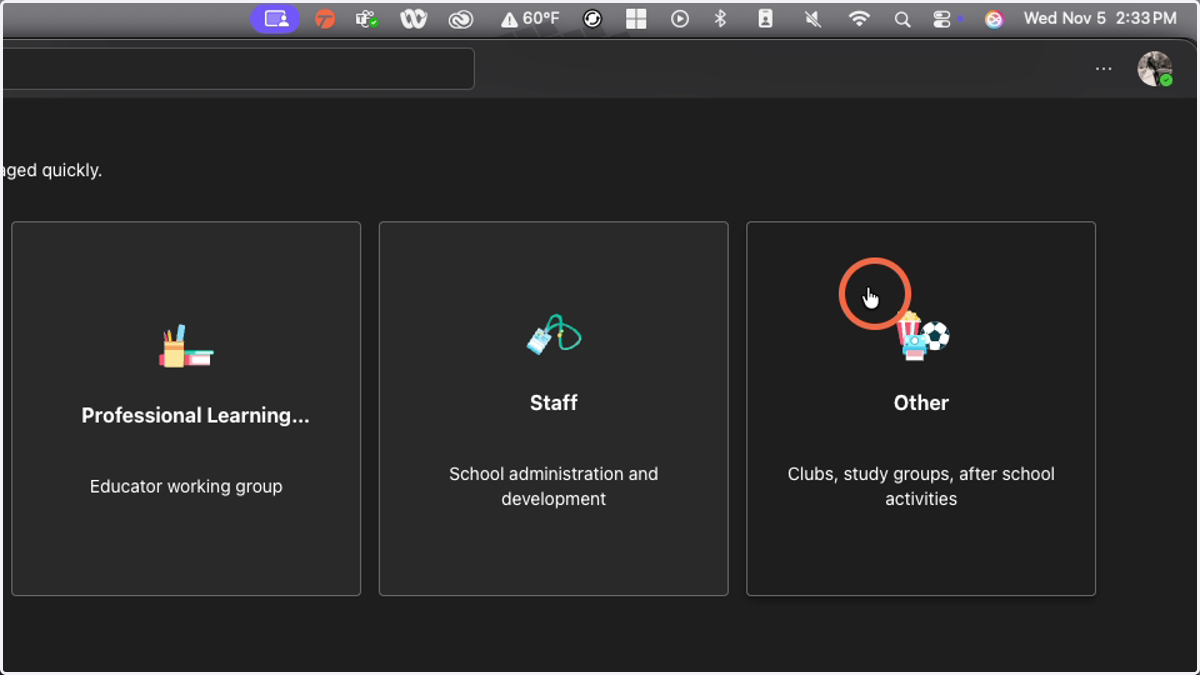Click the popcorn and soccer ball Other icon
The height and width of the screenshot is (675, 1200).
pos(922,335)
